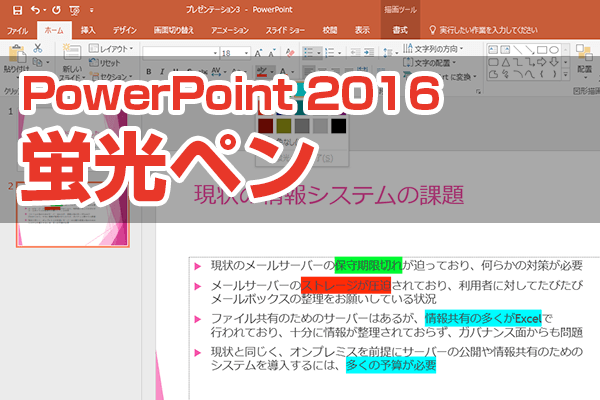Viewport: 600px width, 400px height.
Task: Open the font name combo box
Action: click(180, 52)
